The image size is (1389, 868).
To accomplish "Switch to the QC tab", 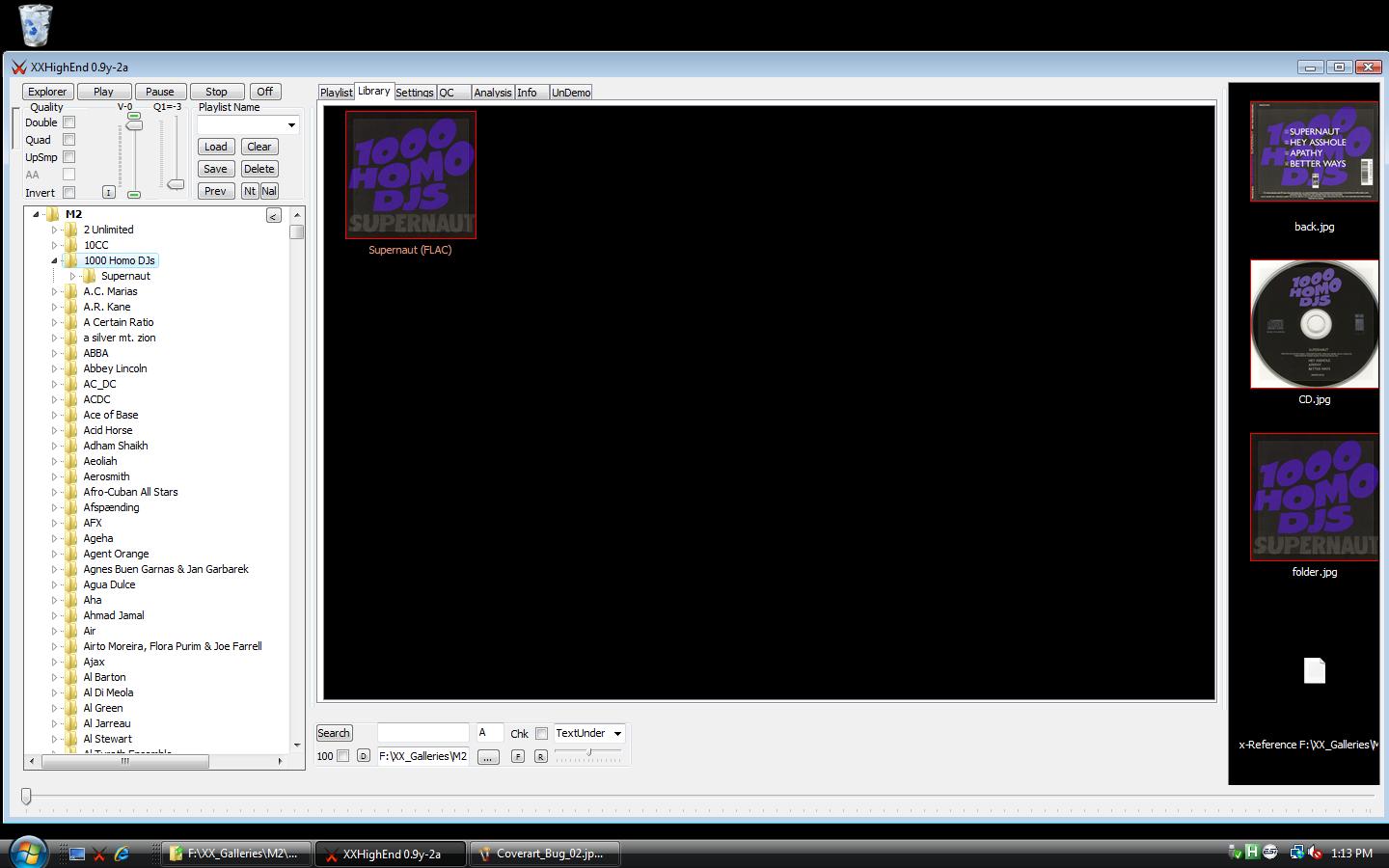I will [x=453, y=93].
